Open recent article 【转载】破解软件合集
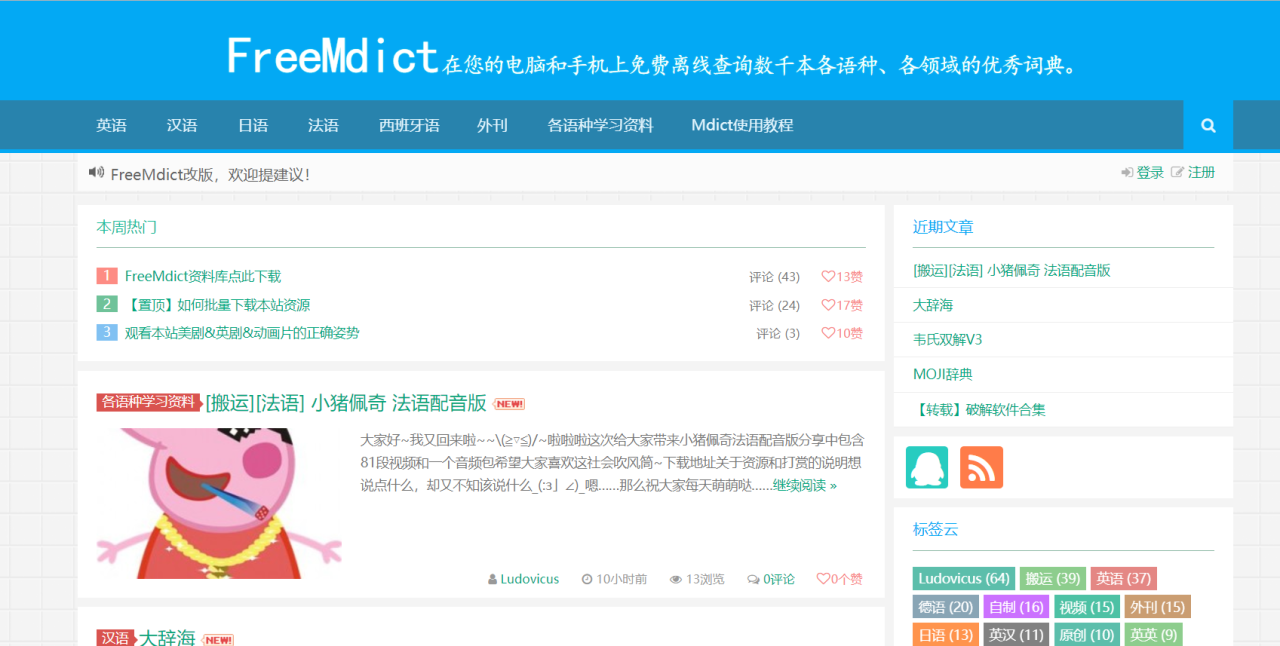 [x=979, y=409]
